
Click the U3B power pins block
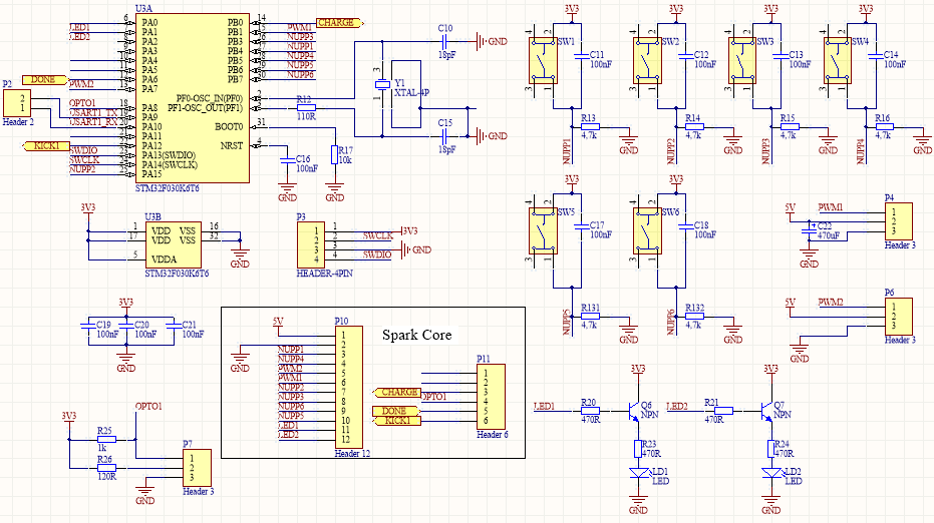[x=172, y=243]
